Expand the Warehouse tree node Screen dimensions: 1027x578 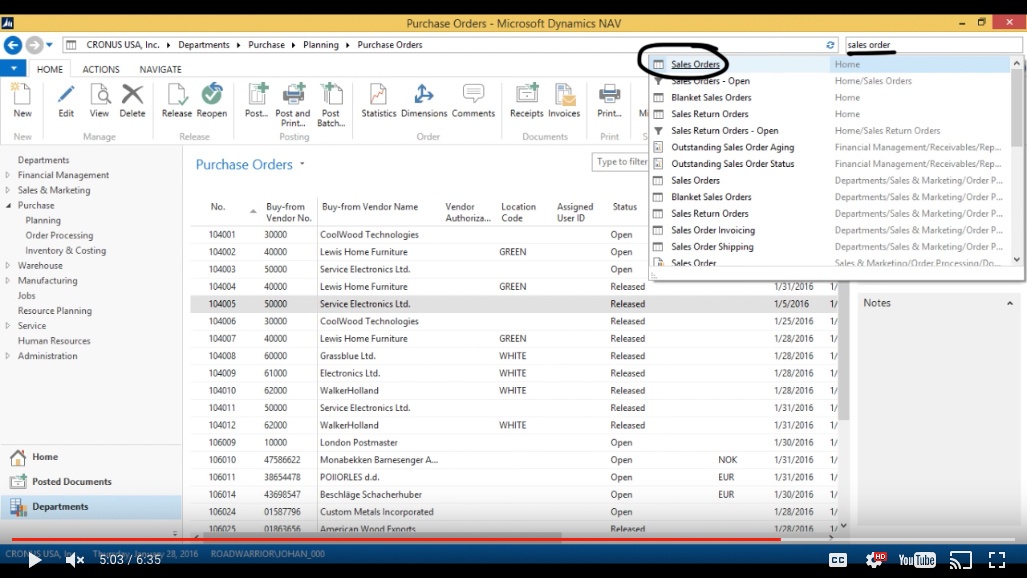coord(8,265)
